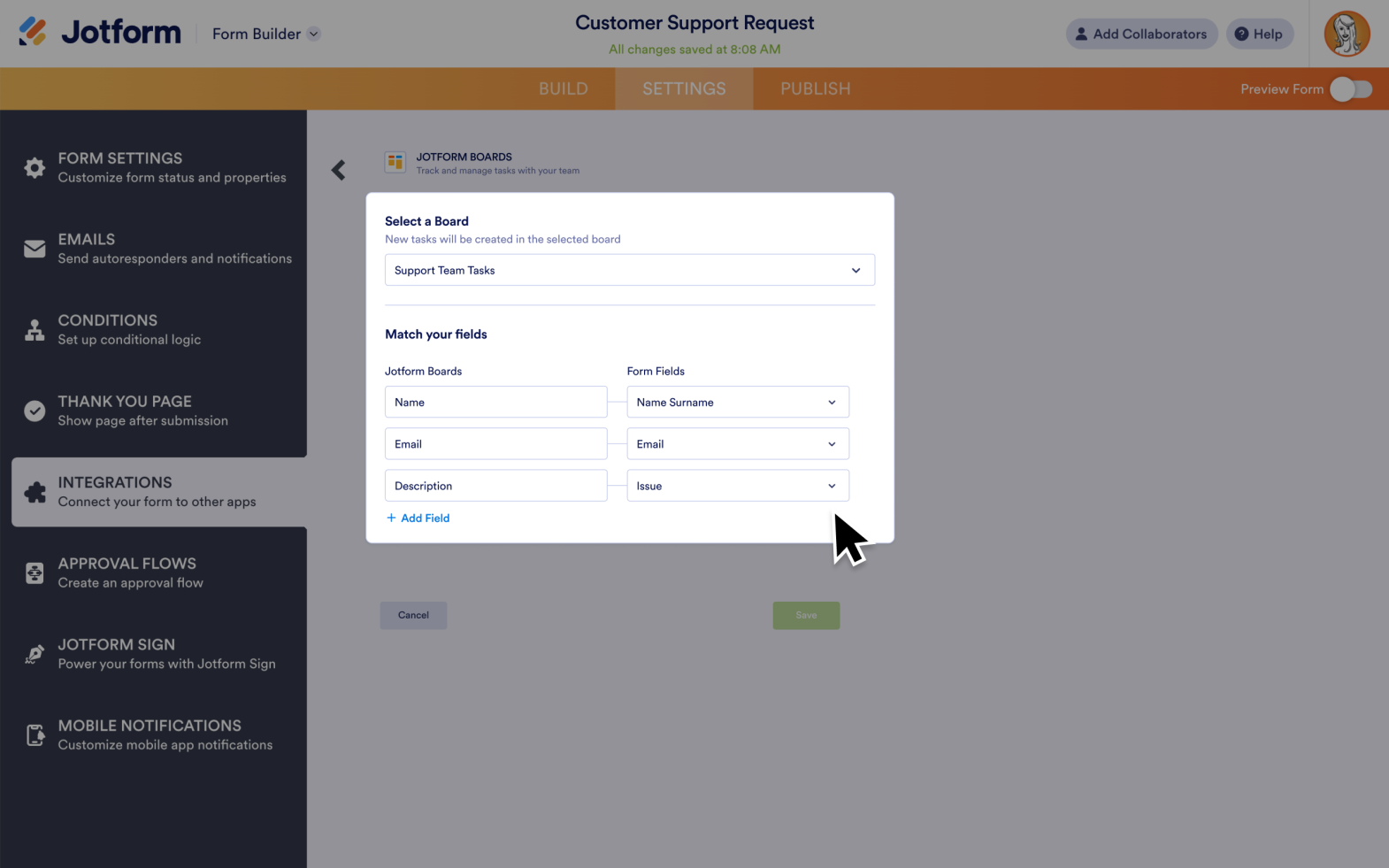Open the user avatar profile menu
Image resolution: width=1389 pixels, height=868 pixels.
pyautogui.click(x=1347, y=34)
